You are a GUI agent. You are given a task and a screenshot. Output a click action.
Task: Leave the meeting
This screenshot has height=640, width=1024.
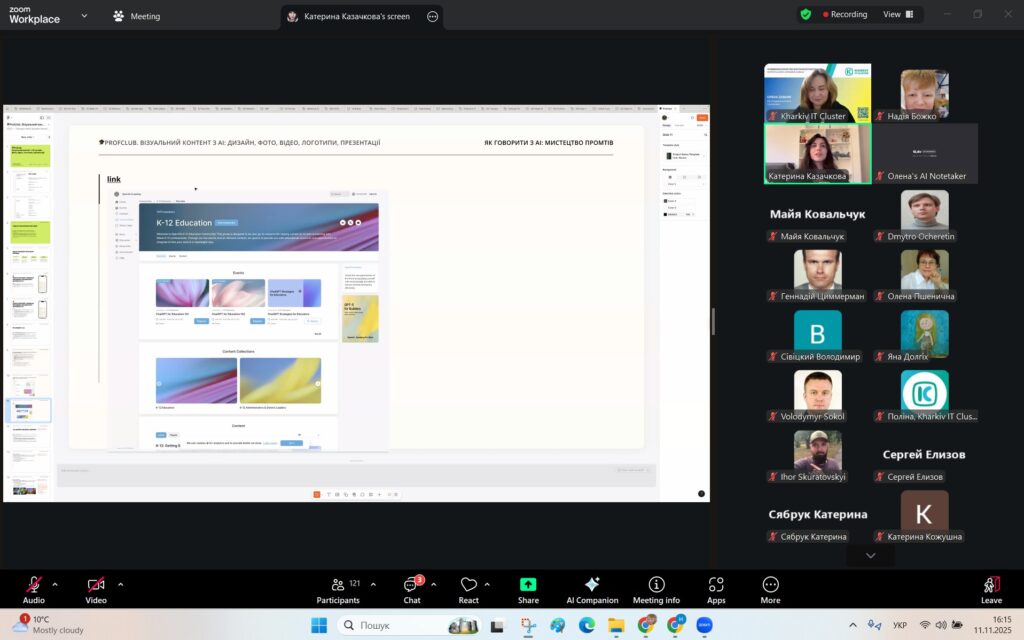point(991,589)
